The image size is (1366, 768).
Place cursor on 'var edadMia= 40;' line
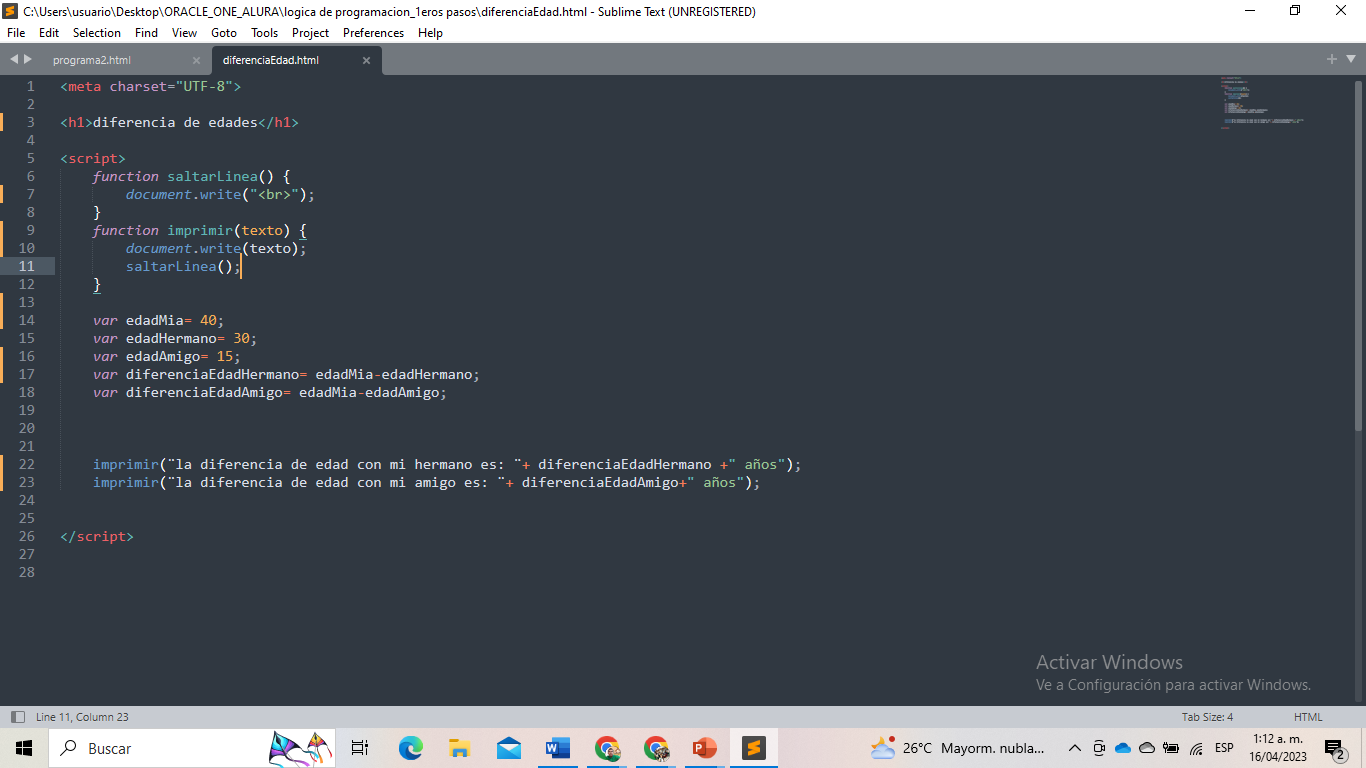pos(159,320)
